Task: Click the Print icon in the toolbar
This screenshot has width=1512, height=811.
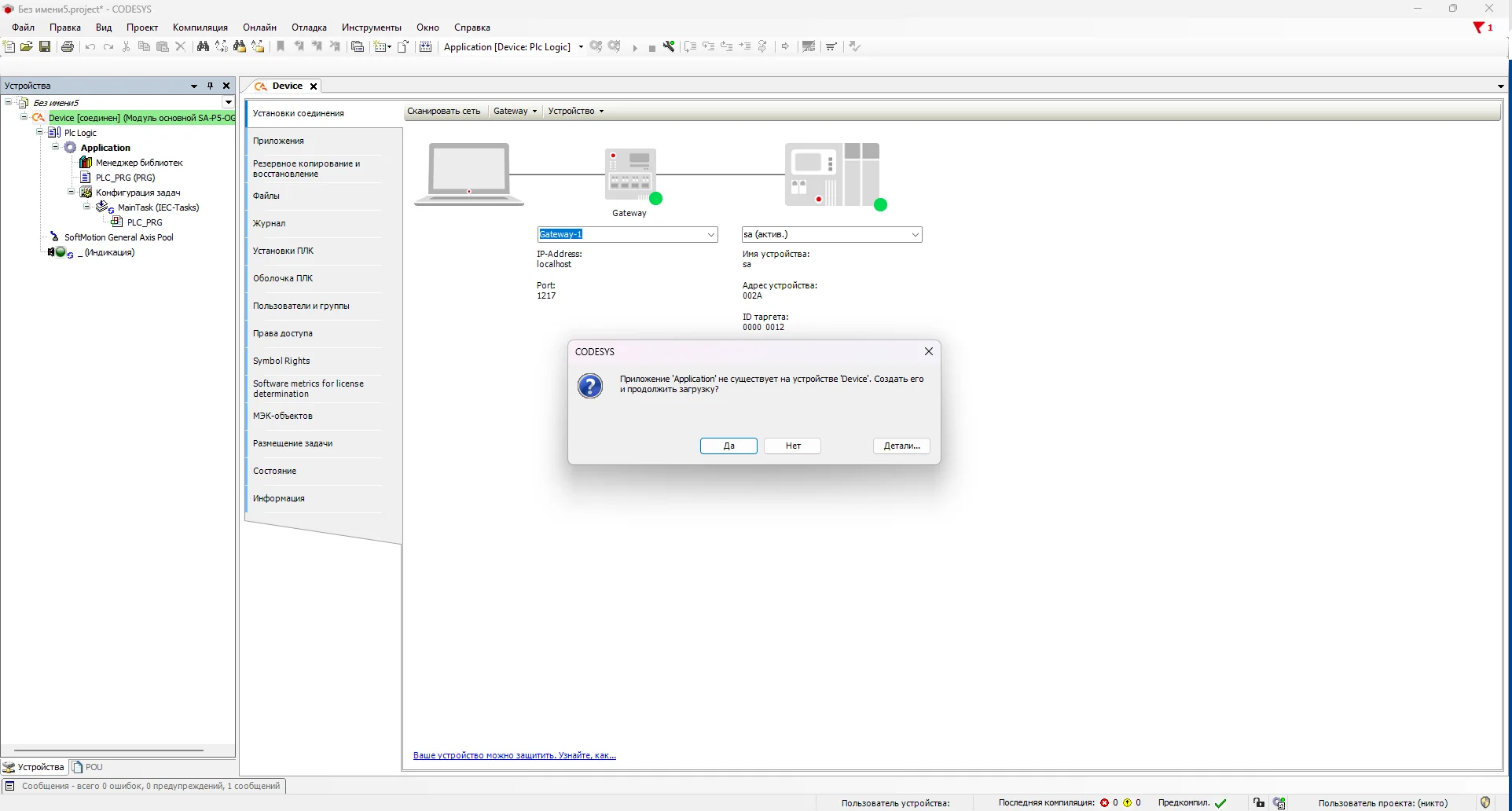Action: 68,47
